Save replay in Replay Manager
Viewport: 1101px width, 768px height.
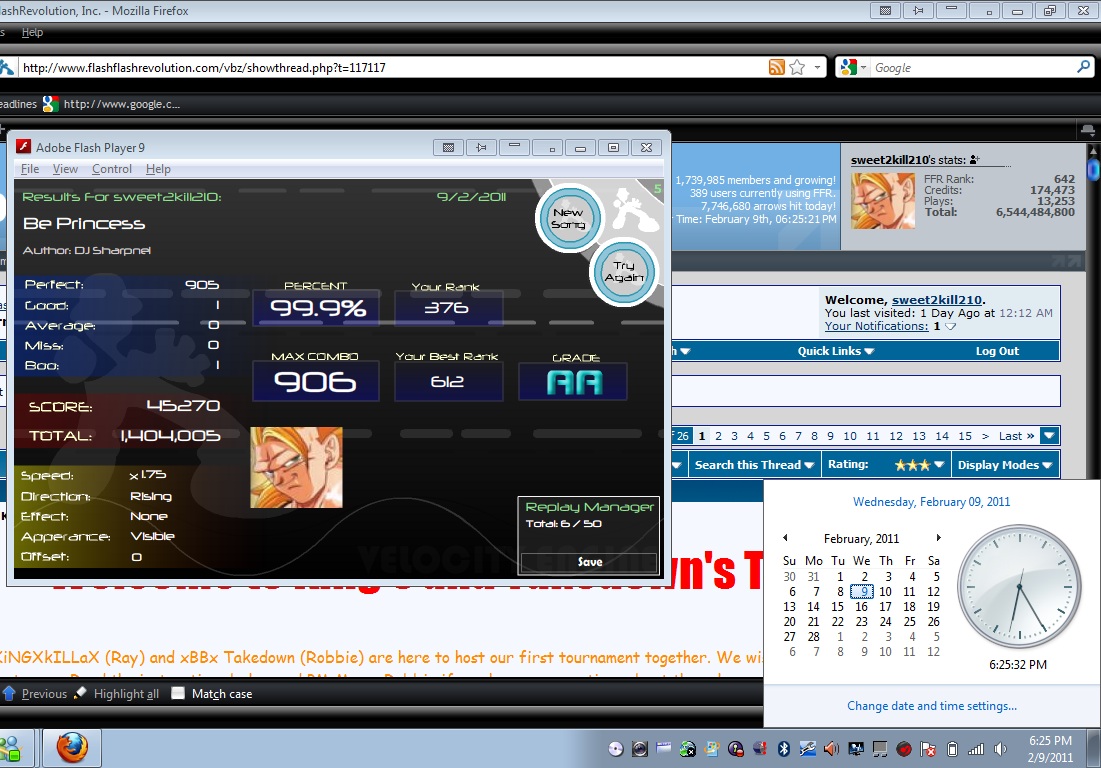589,562
